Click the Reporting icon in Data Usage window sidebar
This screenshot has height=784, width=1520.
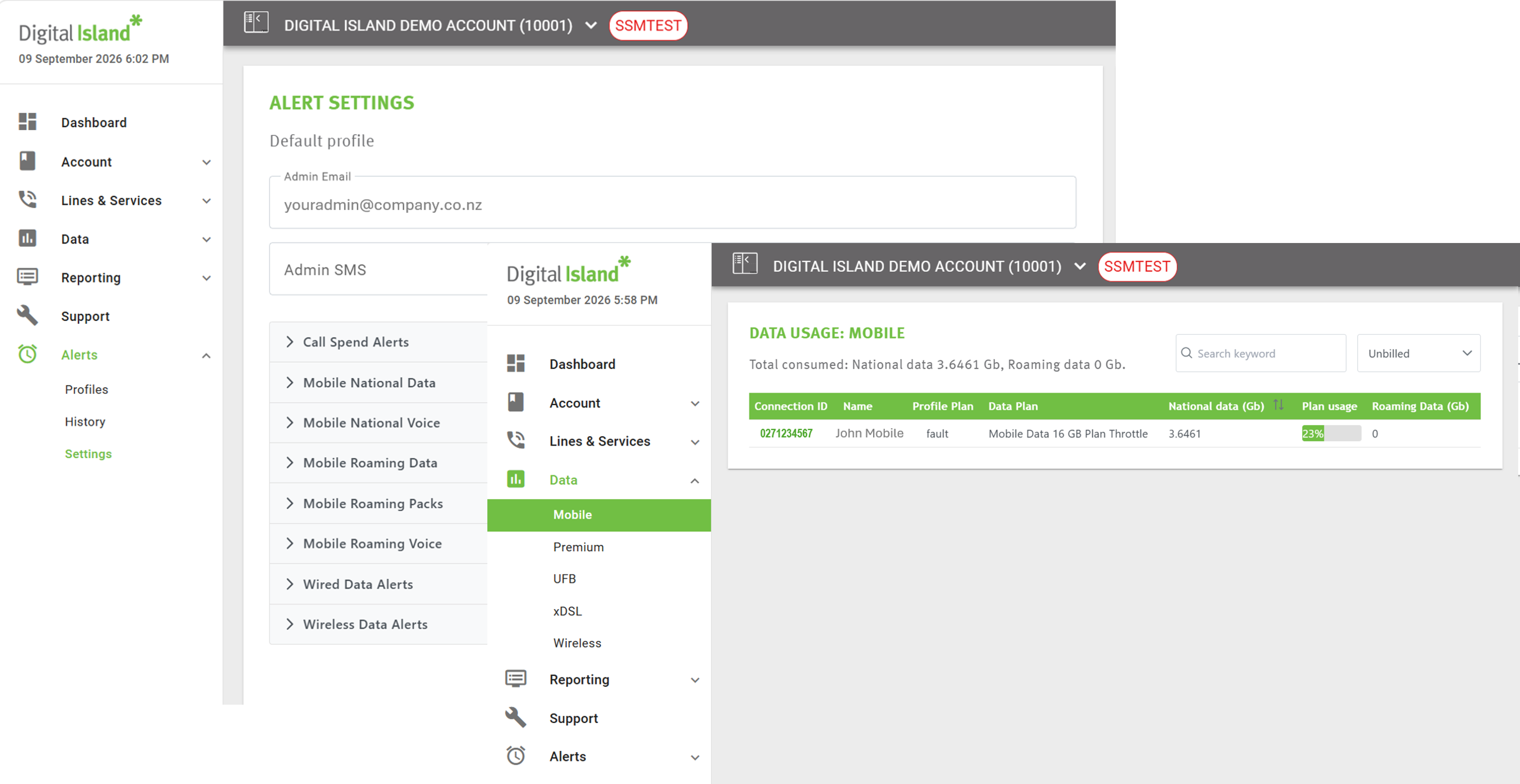[x=516, y=678]
